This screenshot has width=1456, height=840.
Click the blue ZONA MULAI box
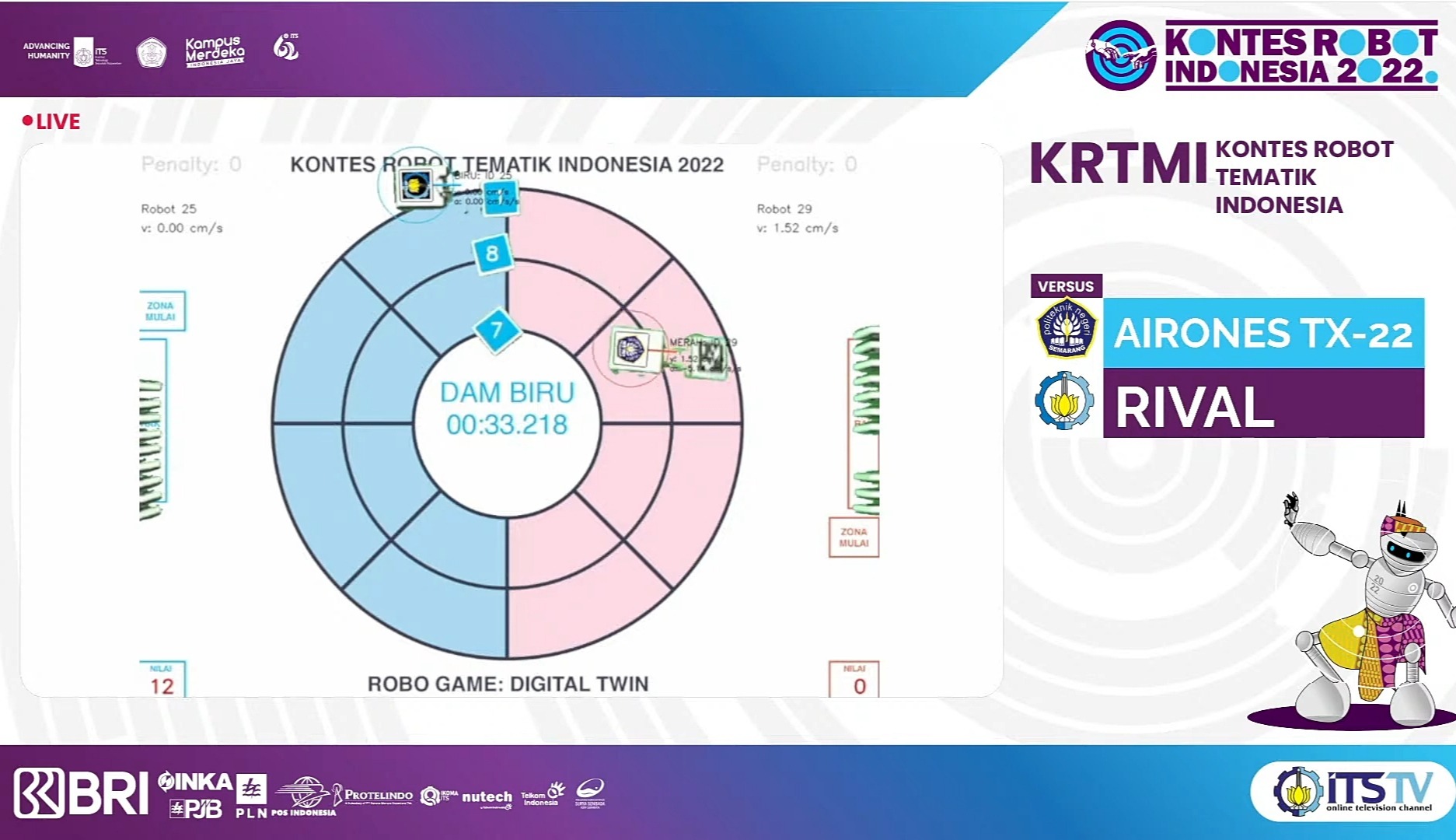[161, 311]
